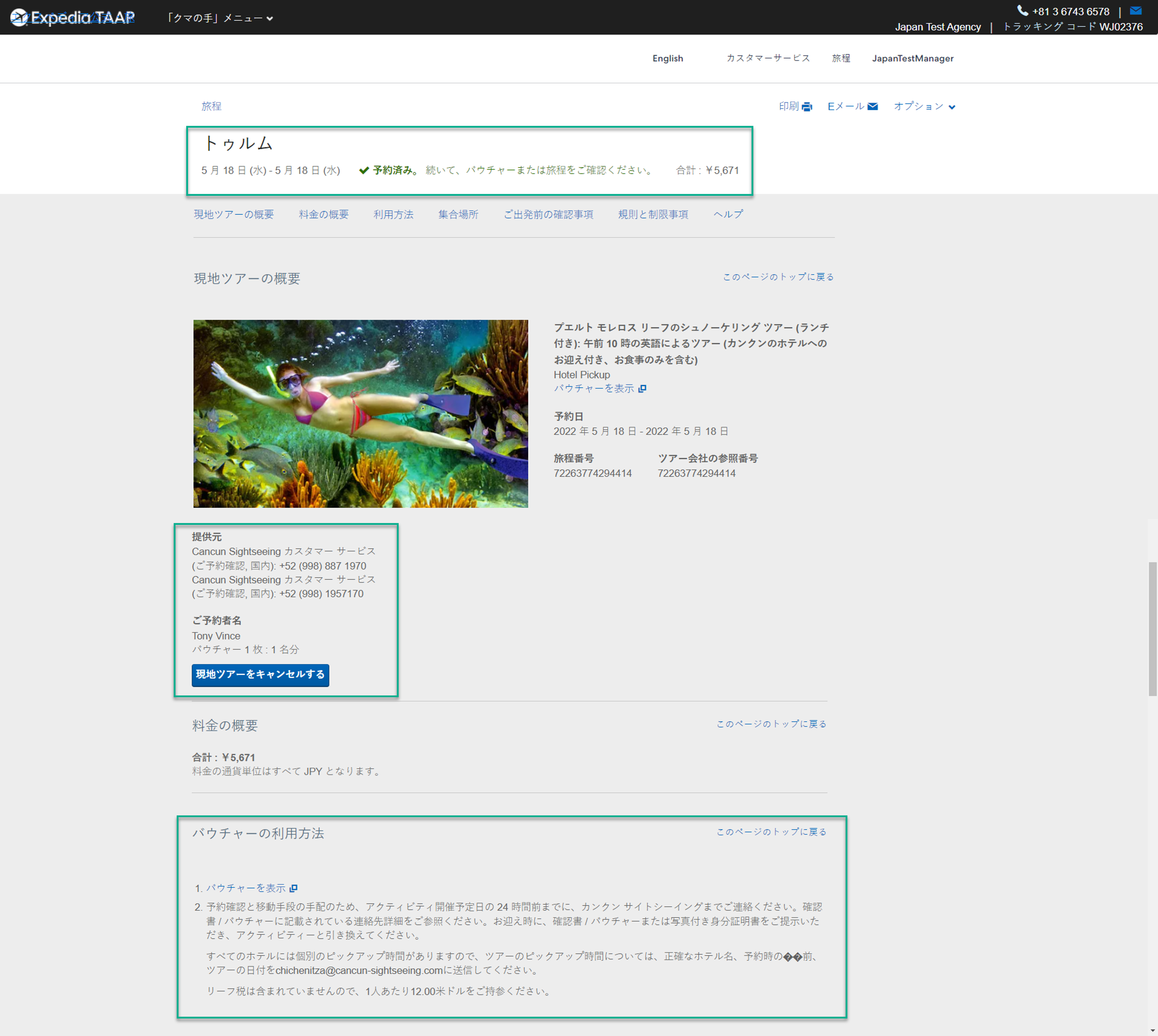Image resolution: width=1158 pixels, height=1036 pixels.
Task: Select phone number +52 (998) 1957170
Action: point(321,594)
